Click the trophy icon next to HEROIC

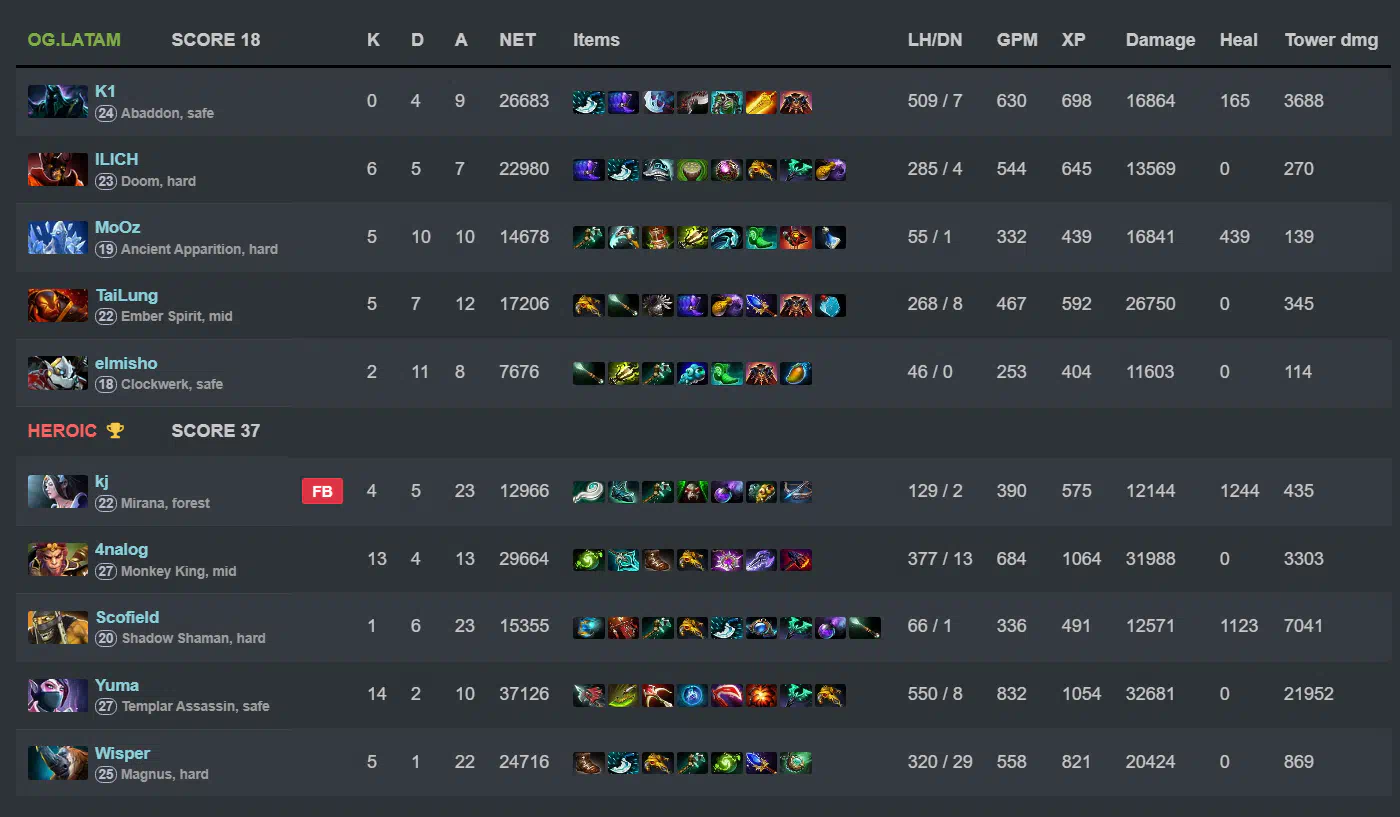pos(115,430)
